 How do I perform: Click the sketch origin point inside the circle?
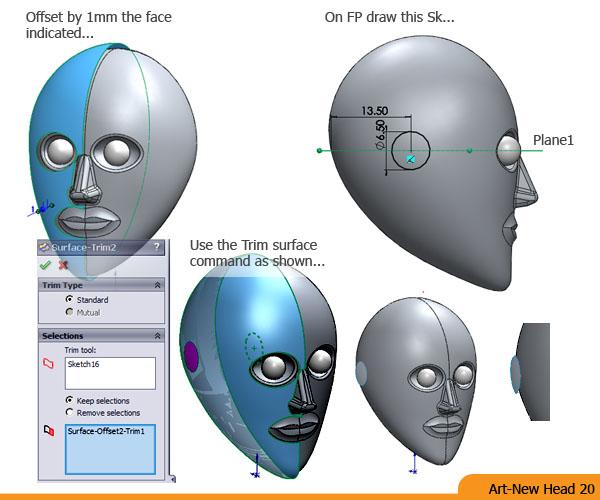tap(410, 158)
